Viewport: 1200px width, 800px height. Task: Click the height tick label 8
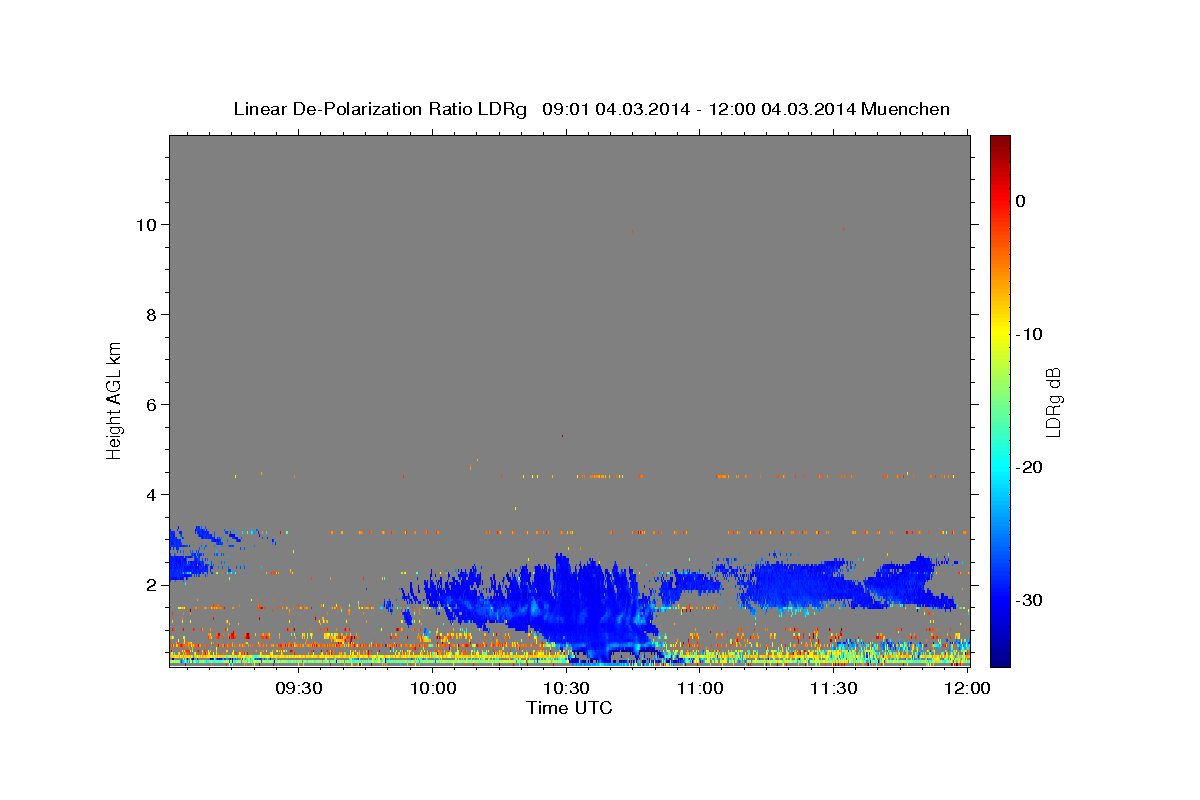click(152, 315)
